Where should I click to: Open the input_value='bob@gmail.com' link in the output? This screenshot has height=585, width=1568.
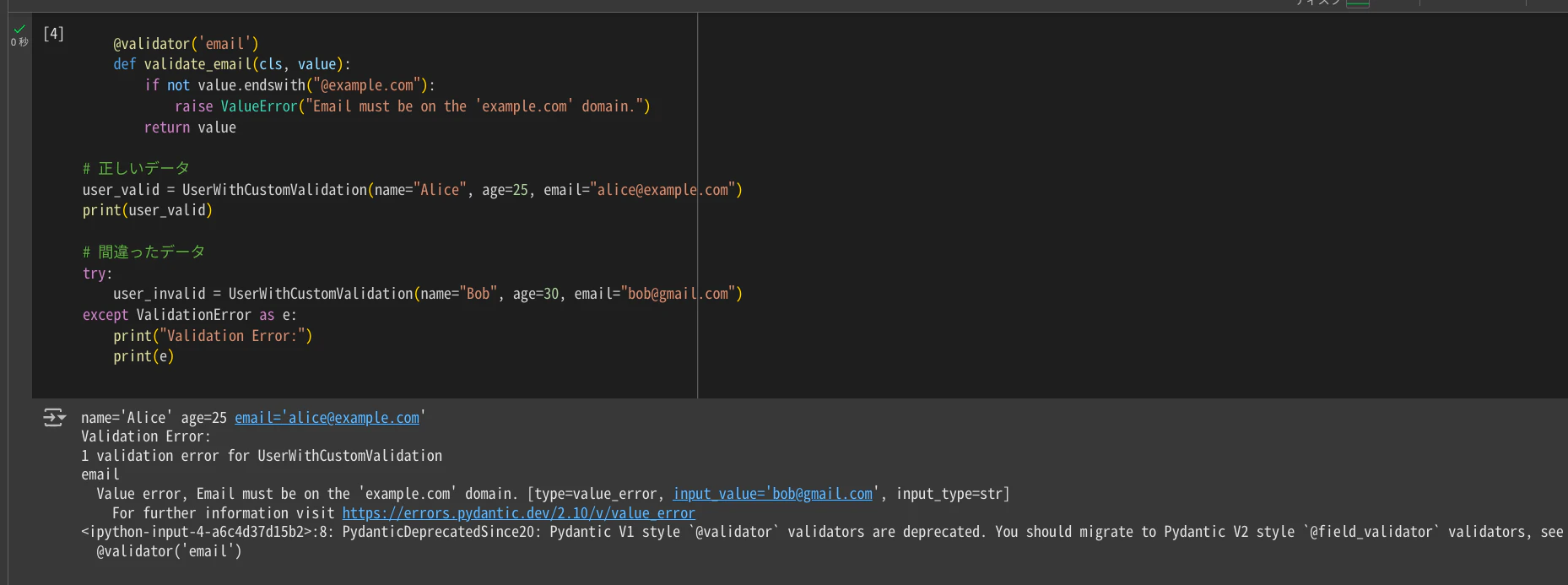[772, 494]
